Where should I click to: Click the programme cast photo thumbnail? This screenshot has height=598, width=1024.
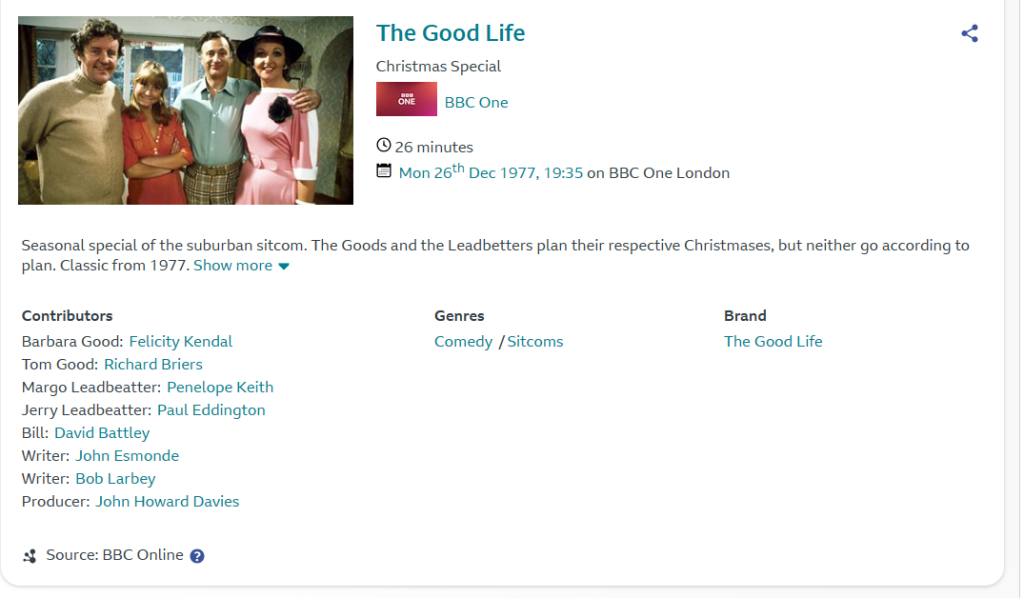pyautogui.click(x=185, y=110)
